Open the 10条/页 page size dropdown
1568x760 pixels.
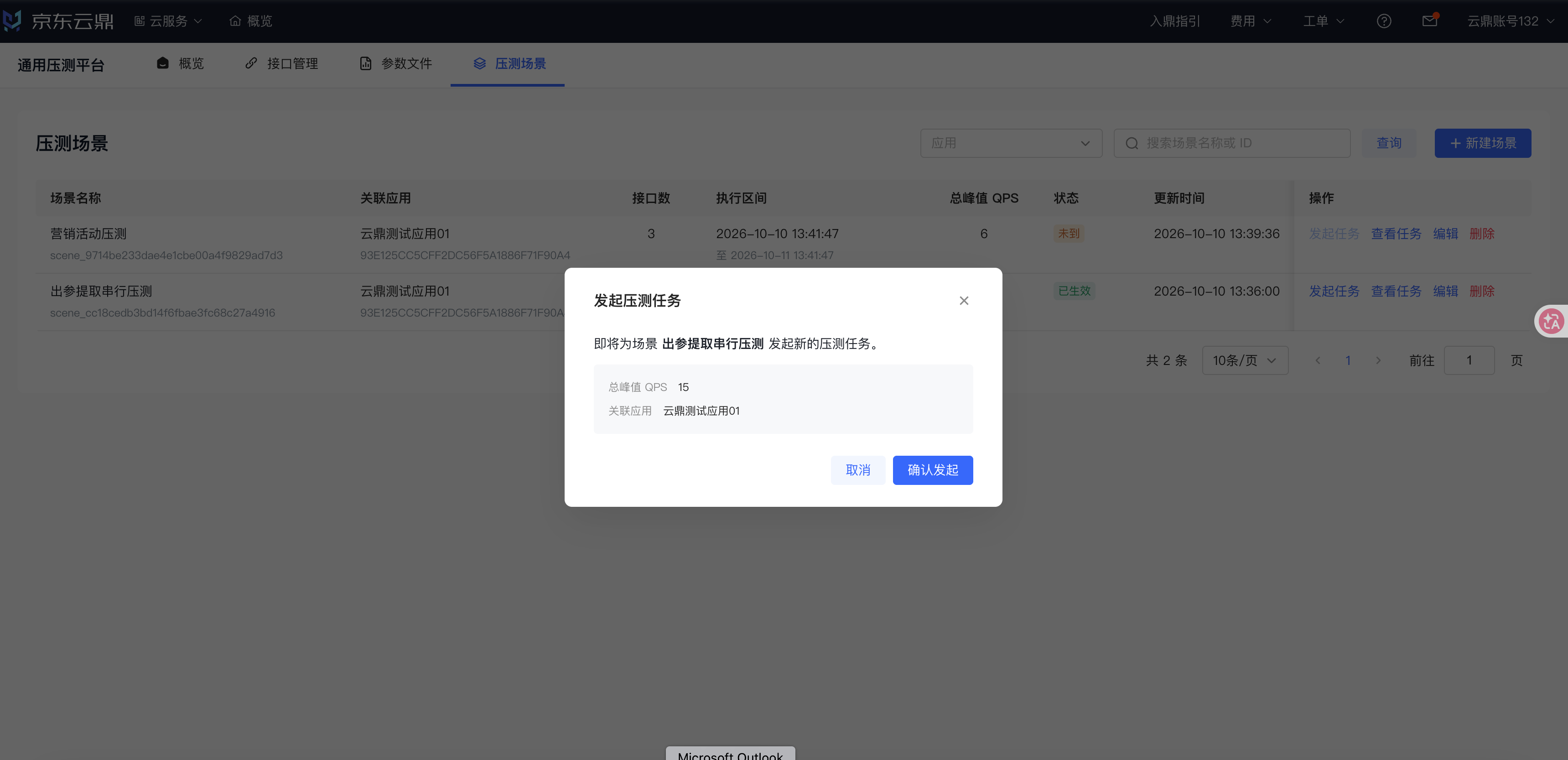coord(1245,360)
